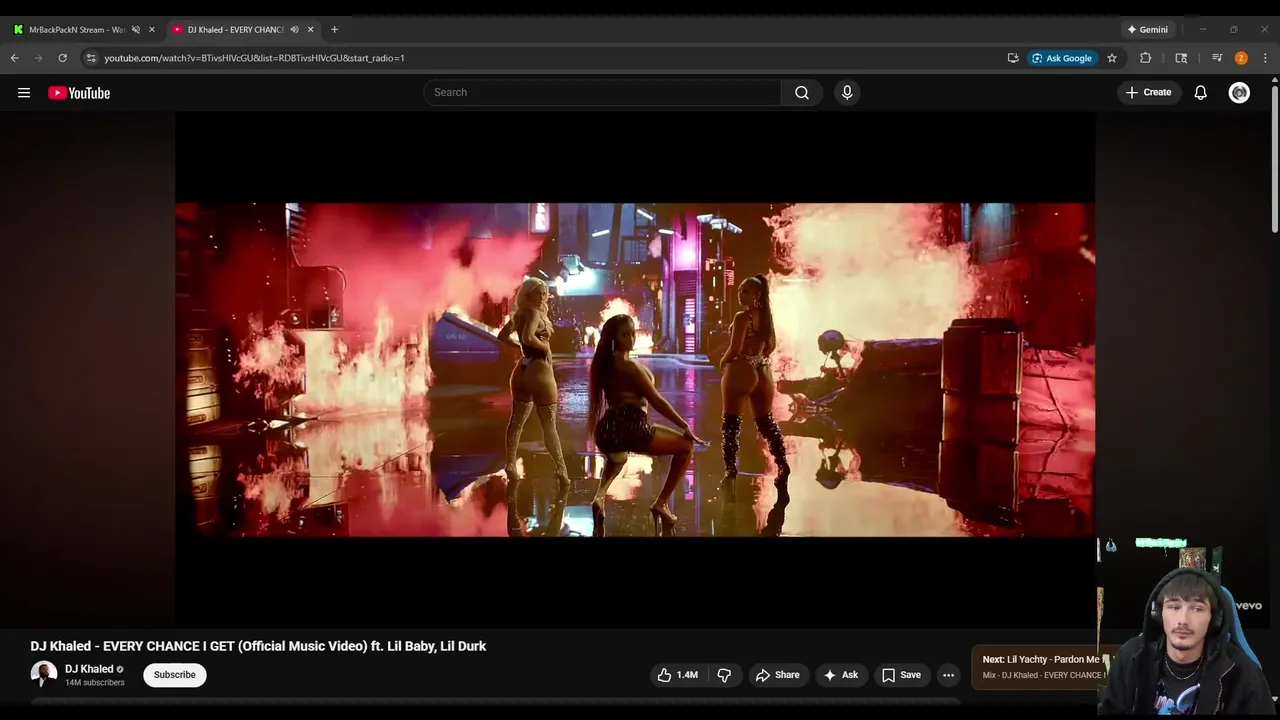Viewport: 1280px width, 720px height.
Task: Start voice search with microphone icon
Action: [847, 92]
